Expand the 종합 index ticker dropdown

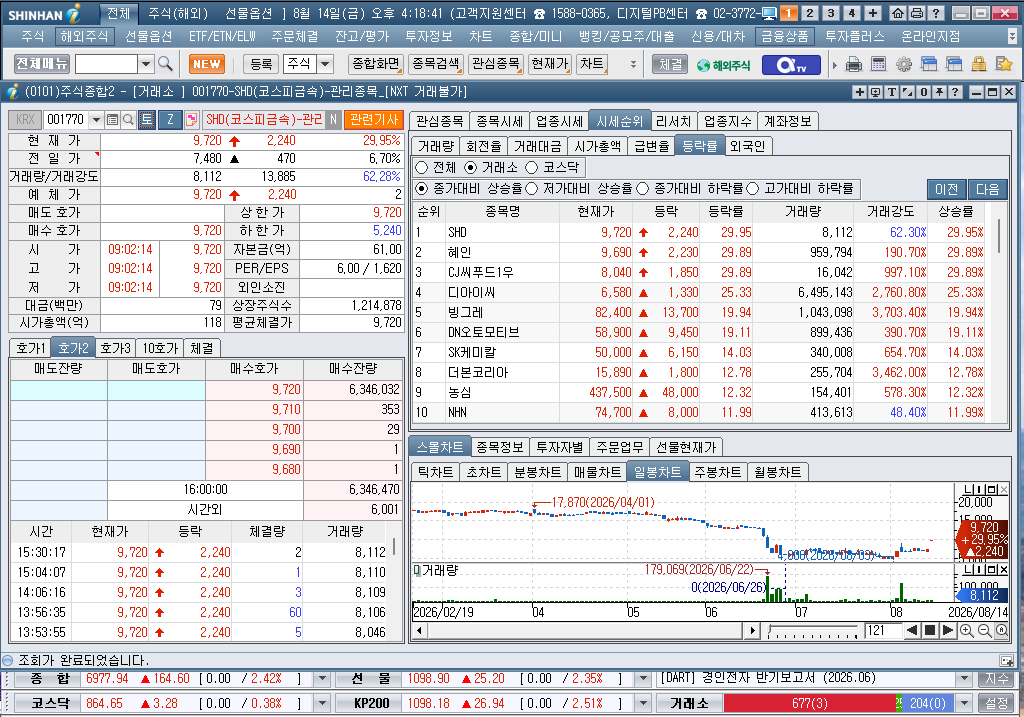click(322, 678)
